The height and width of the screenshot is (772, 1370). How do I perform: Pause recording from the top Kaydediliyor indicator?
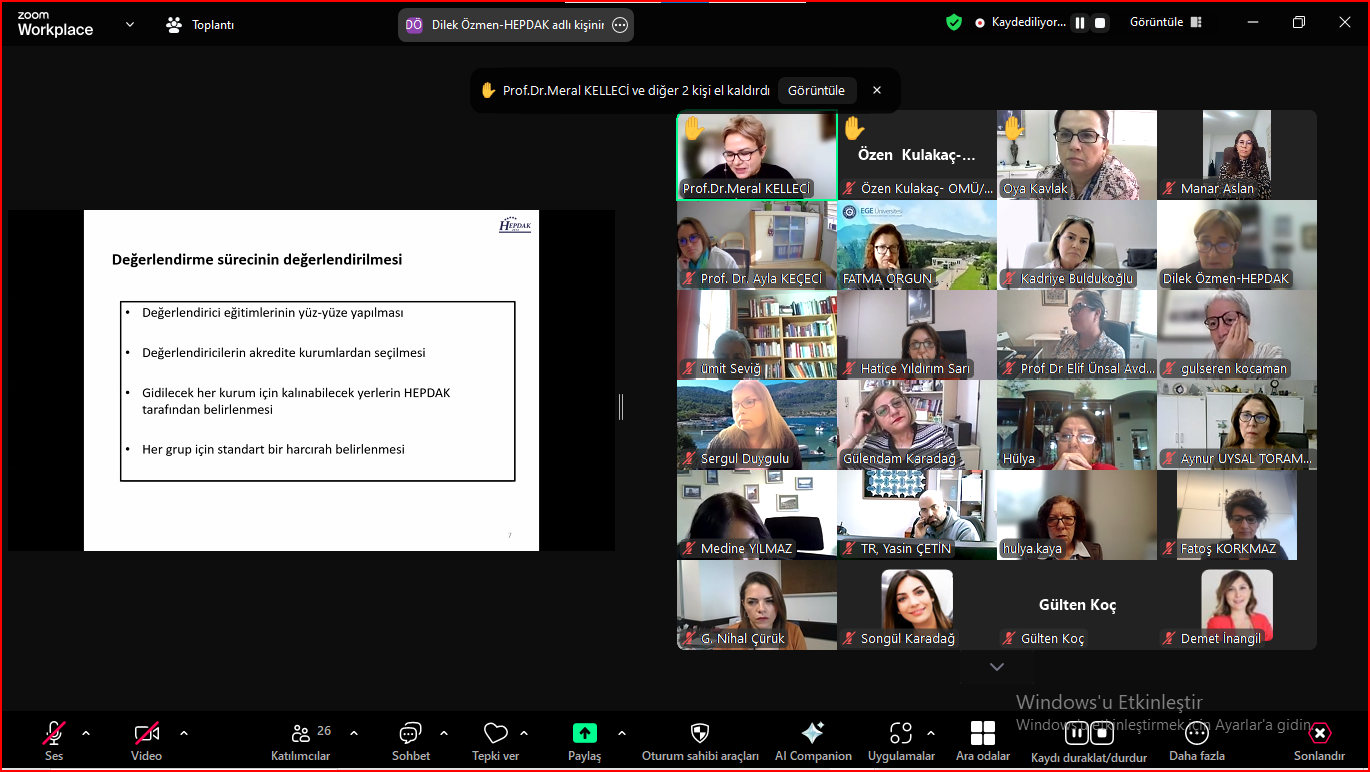(1080, 22)
